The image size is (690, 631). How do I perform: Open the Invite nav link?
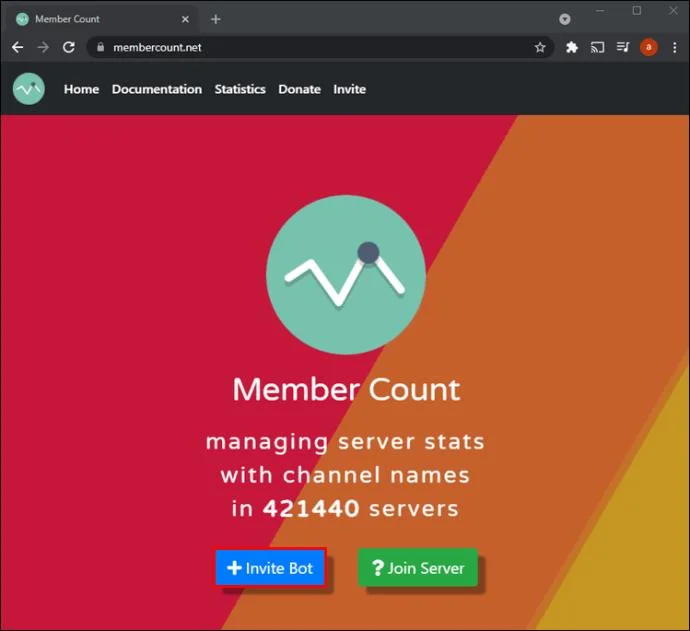point(349,89)
